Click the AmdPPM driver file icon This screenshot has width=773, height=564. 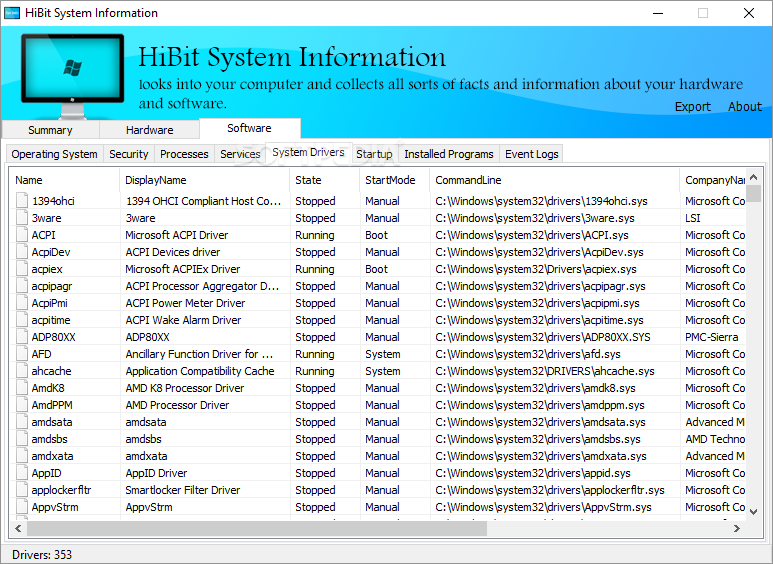coord(22,405)
